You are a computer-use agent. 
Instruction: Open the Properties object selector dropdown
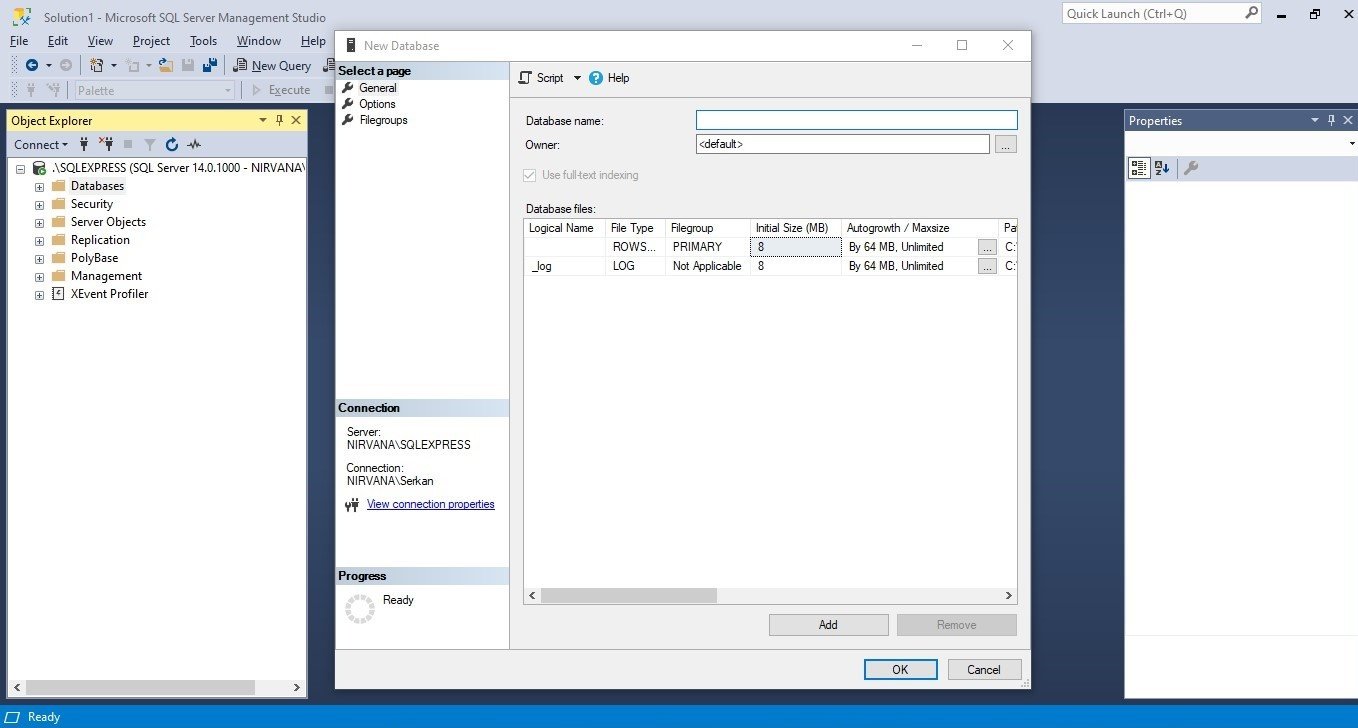coord(1352,144)
